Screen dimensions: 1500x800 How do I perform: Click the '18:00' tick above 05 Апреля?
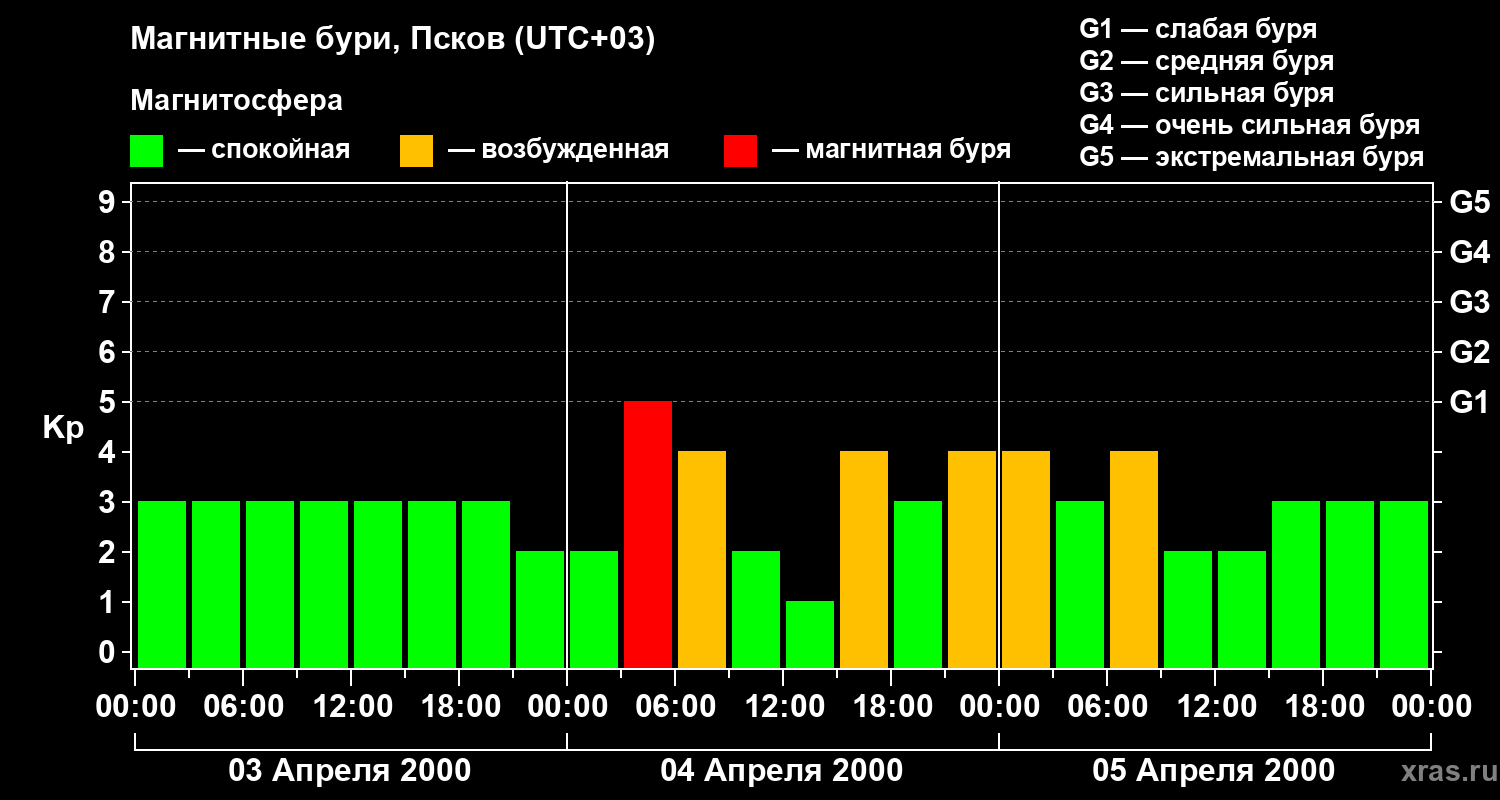pyautogui.click(x=1323, y=707)
